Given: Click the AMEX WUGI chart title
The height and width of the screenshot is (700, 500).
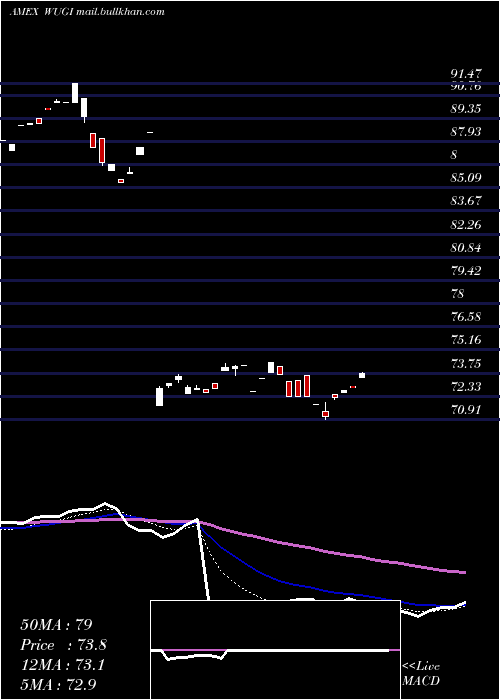Looking at the screenshot, I should [x=87, y=12].
